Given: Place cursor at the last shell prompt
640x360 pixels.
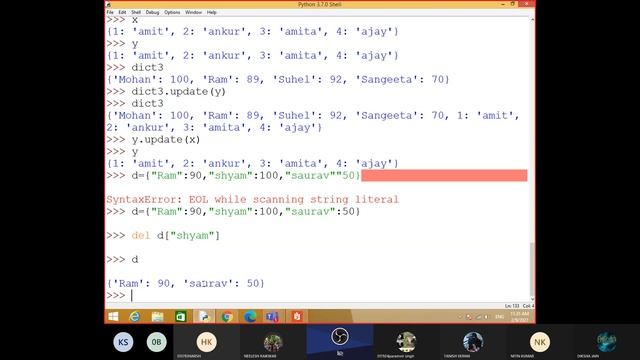Looking at the screenshot, I should point(132,296).
